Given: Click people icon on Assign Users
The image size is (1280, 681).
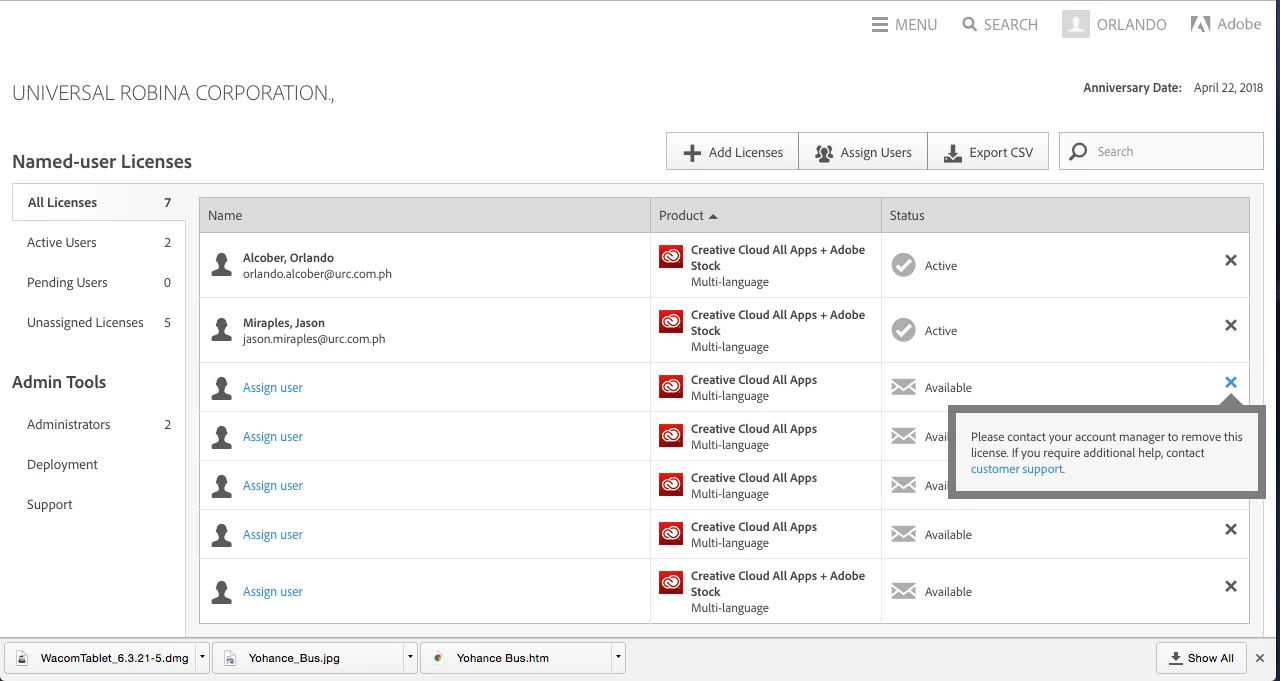Looking at the screenshot, I should click(x=824, y=153).
